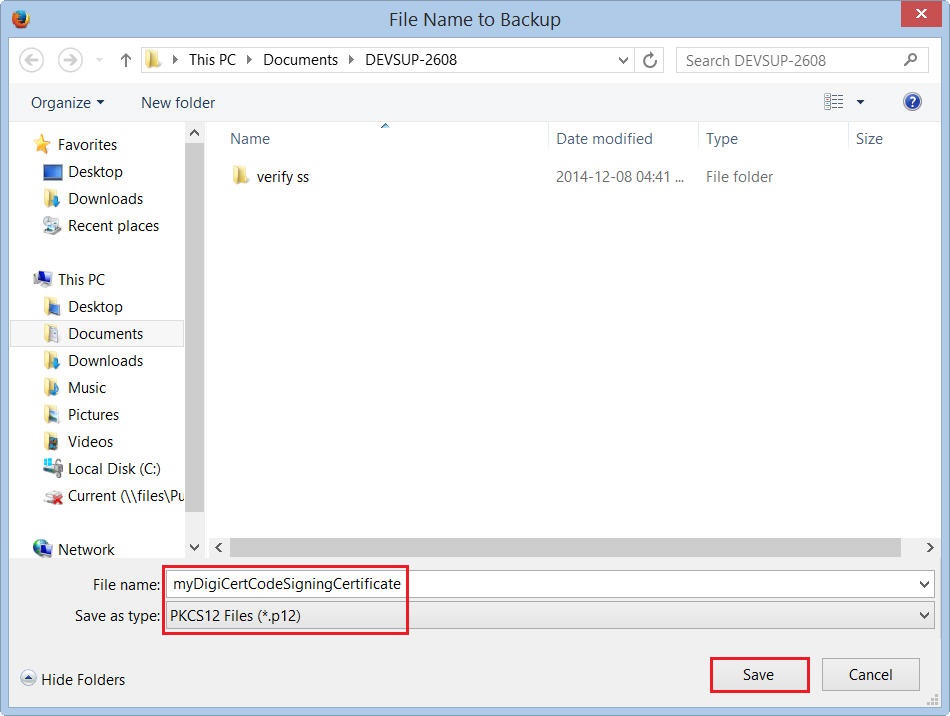Click the Save button

click(758, 675)
